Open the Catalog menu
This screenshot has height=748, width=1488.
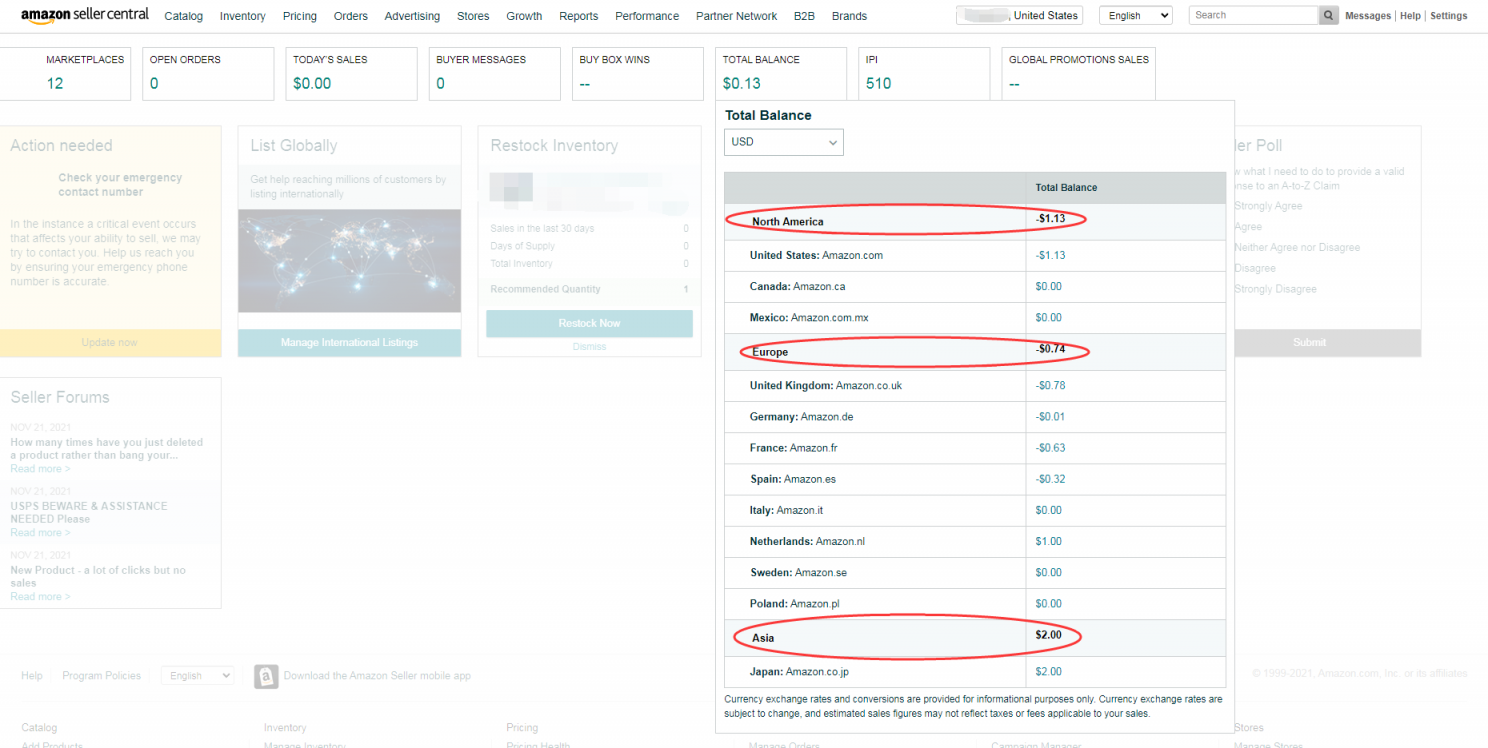pos(184,16)
